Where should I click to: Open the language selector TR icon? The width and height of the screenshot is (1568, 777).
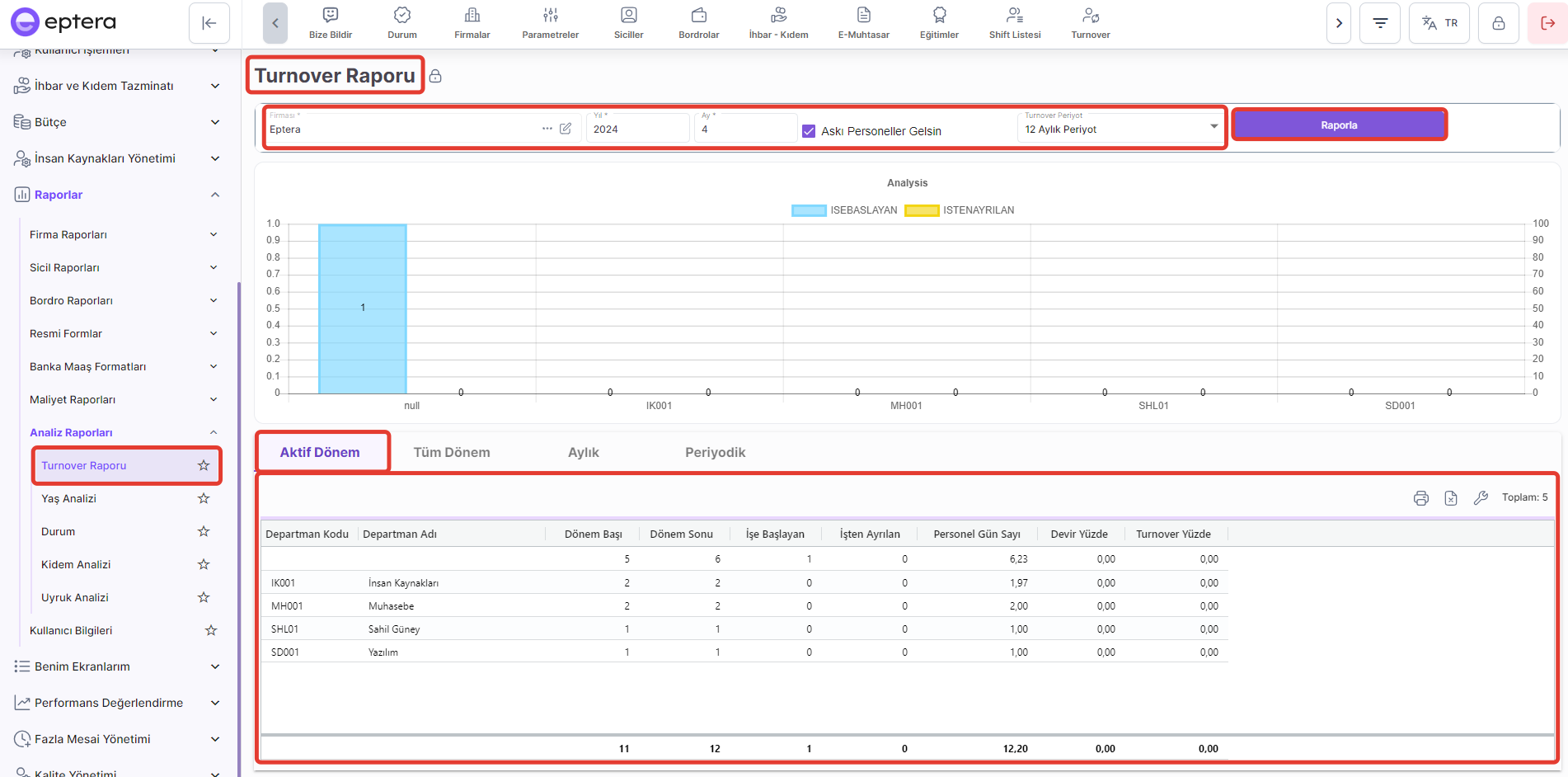(1439, 23)
